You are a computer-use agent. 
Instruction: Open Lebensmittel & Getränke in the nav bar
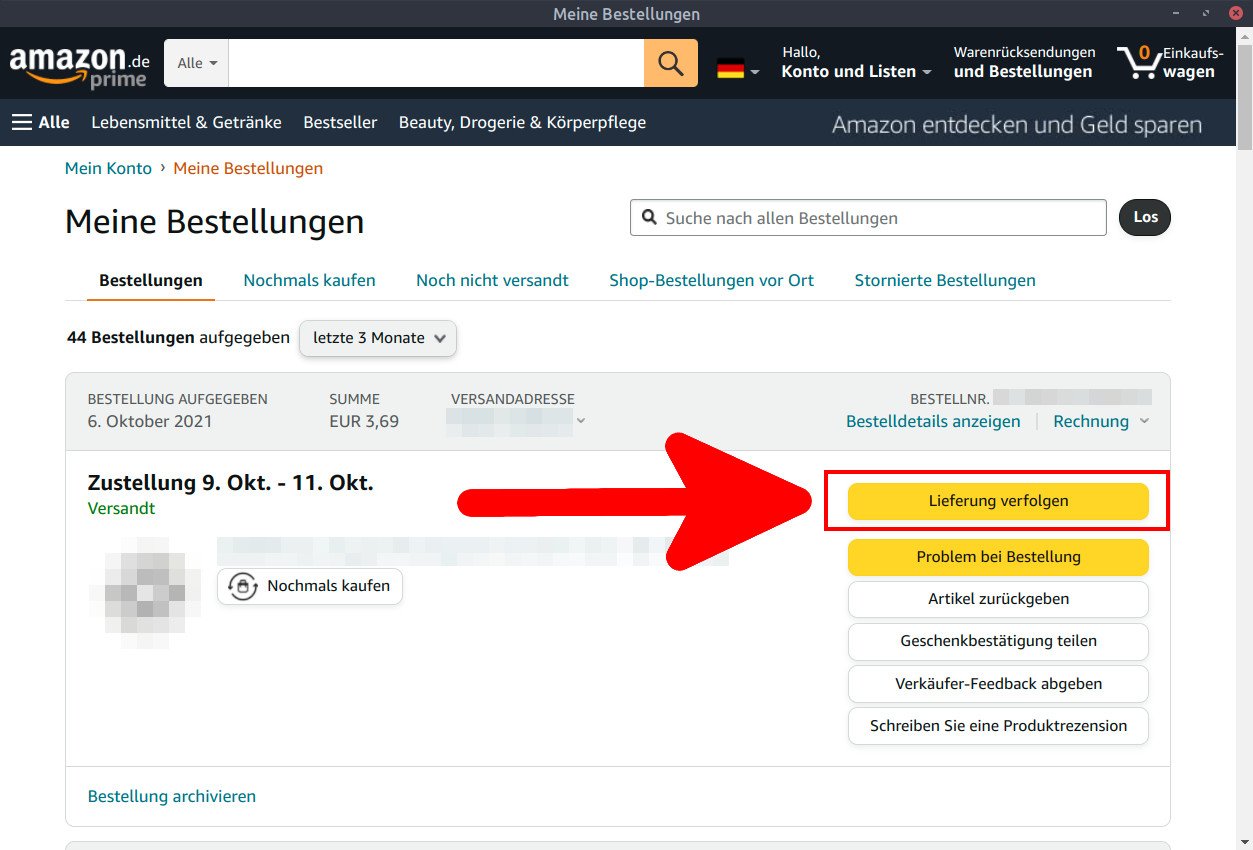click(x=186, y=122)
